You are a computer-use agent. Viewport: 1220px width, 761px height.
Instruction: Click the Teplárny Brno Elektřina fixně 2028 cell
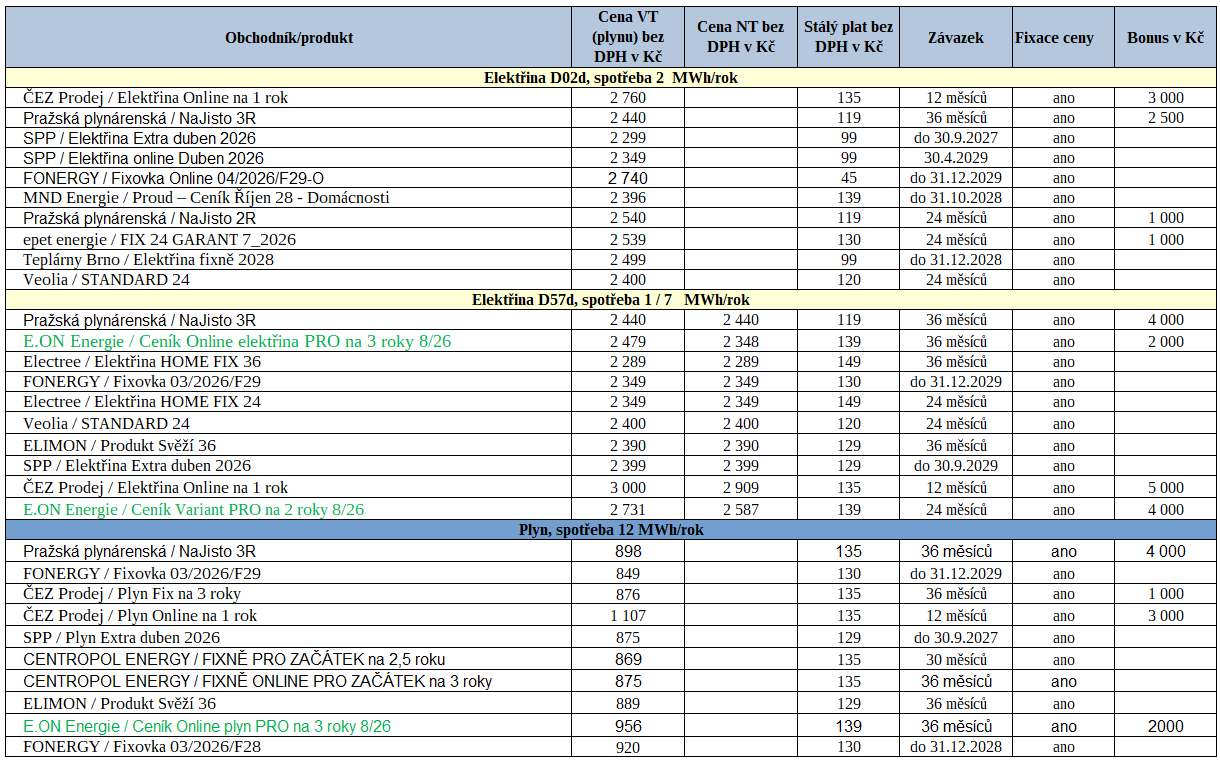[x=289, y=259]
